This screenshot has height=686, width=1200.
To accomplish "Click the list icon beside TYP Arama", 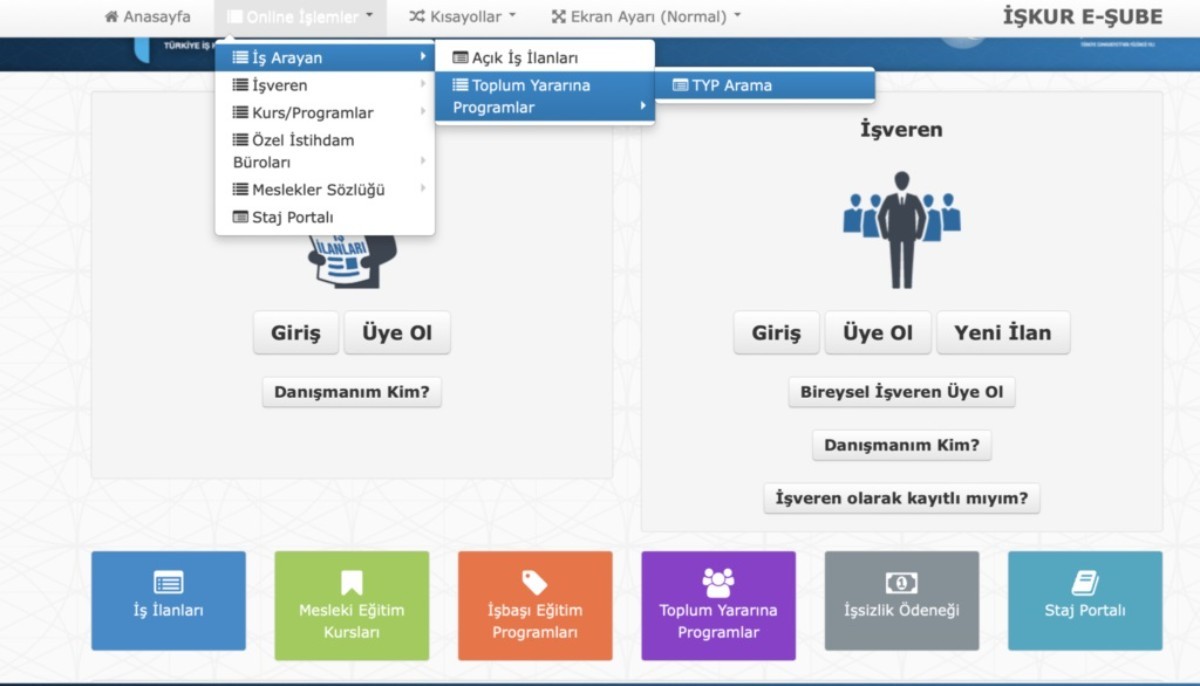I will [x=680, y=86].
